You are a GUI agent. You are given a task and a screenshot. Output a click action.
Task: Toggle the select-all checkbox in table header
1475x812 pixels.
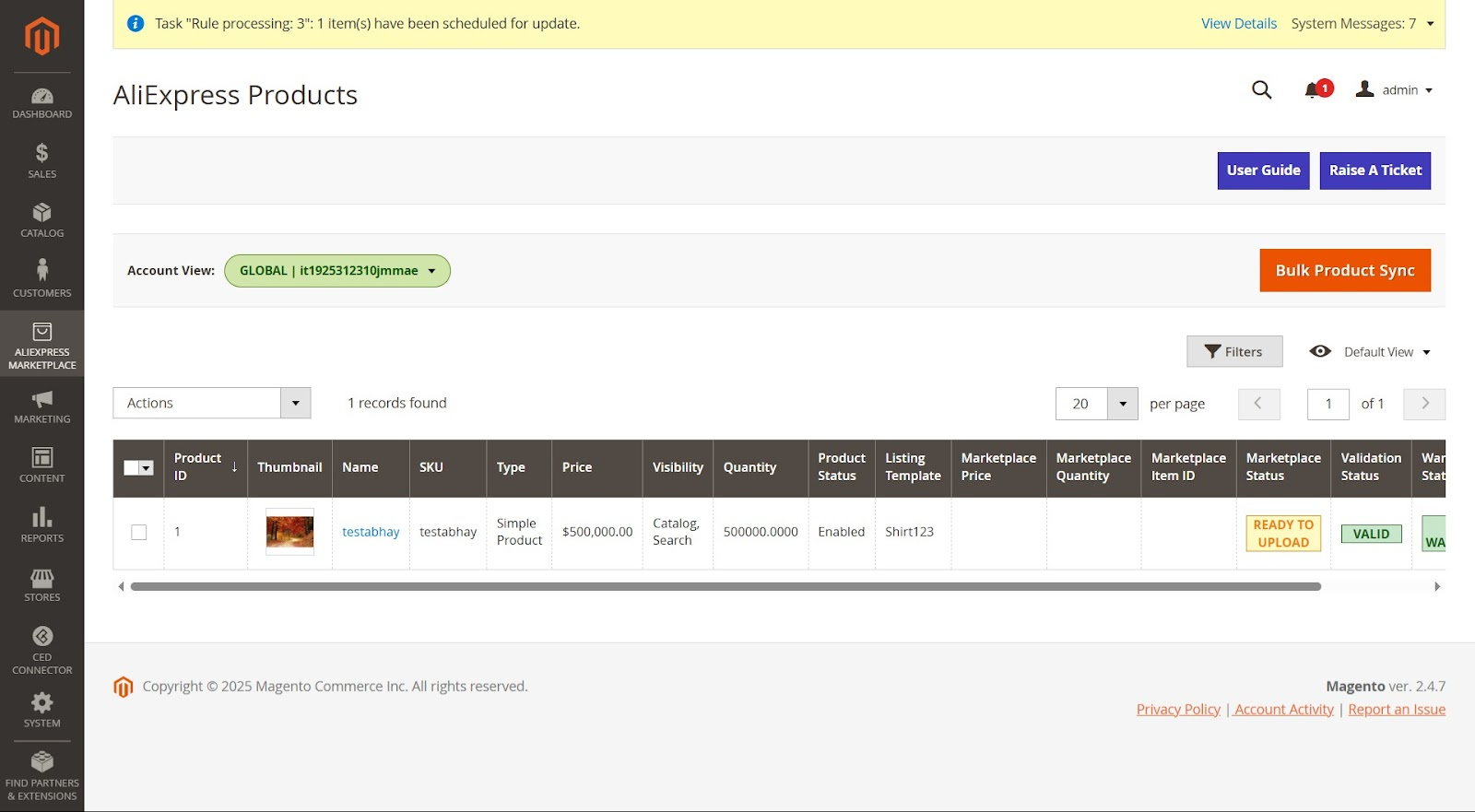pyautogui.click(x=132, y=468)
